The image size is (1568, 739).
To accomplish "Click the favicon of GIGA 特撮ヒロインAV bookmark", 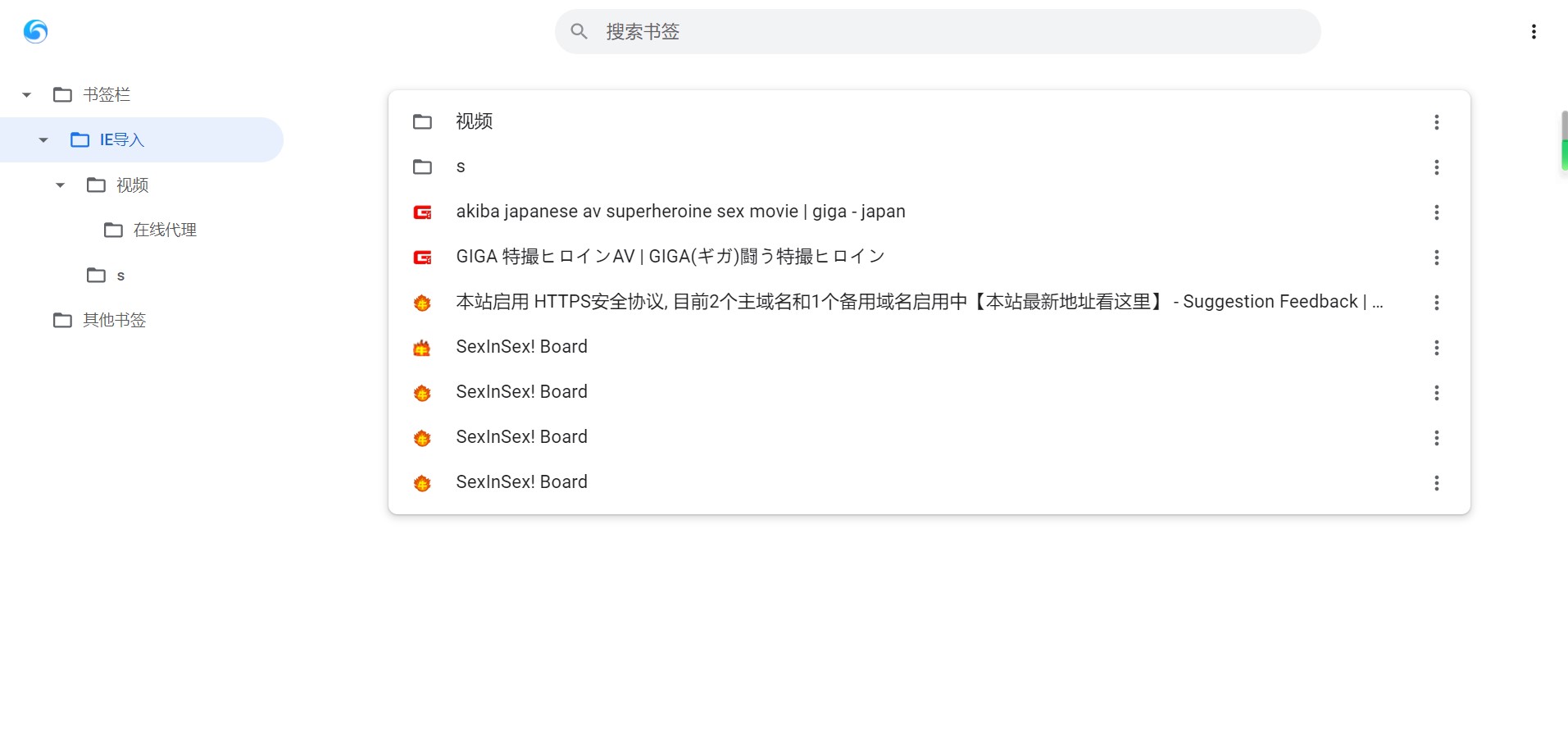I will (x=422, y=258).
